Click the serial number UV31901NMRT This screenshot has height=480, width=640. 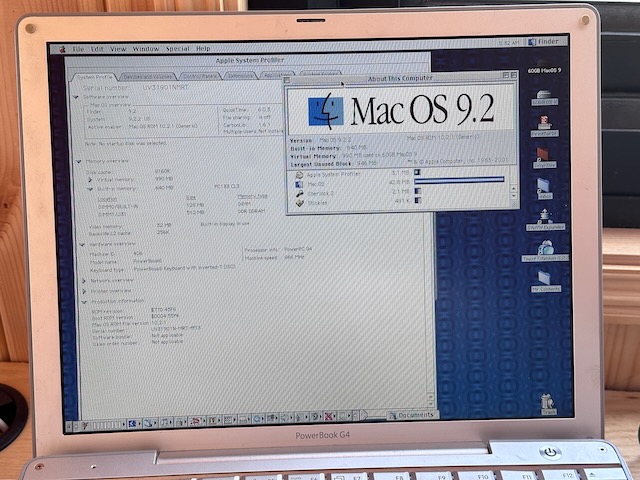click(x=165, y=87)
